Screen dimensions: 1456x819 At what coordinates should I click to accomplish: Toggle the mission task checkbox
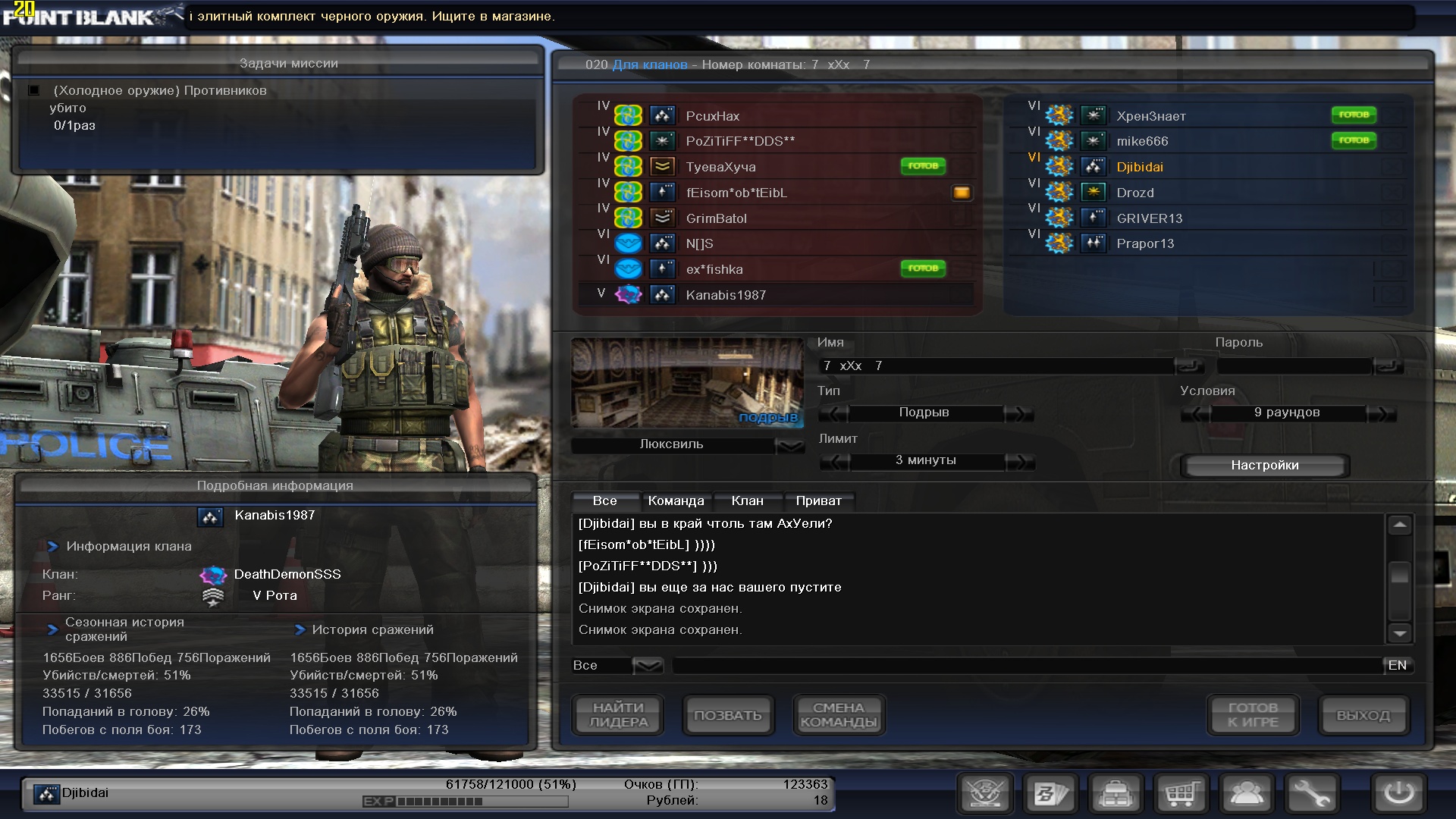pyautogui.click(x=34, y=90)
